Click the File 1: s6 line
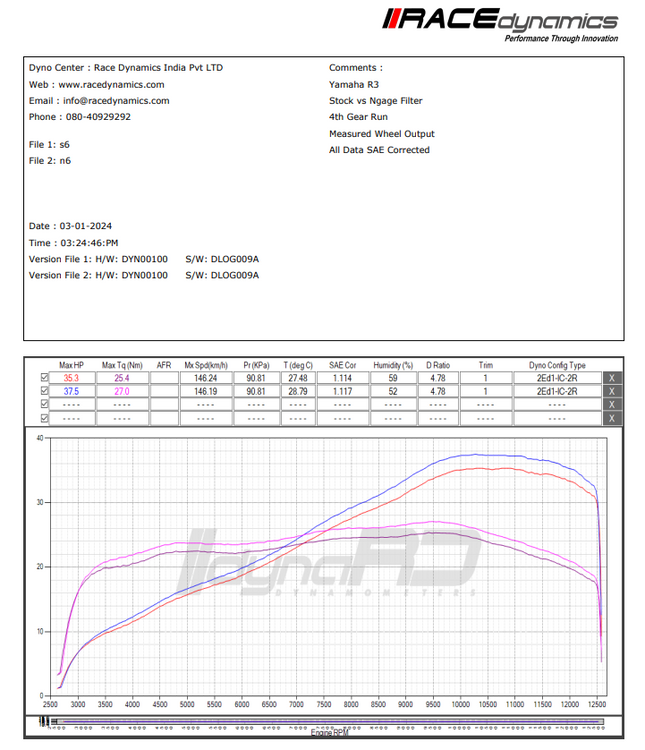Screen dimensions: 645x750 click(49, 145)
